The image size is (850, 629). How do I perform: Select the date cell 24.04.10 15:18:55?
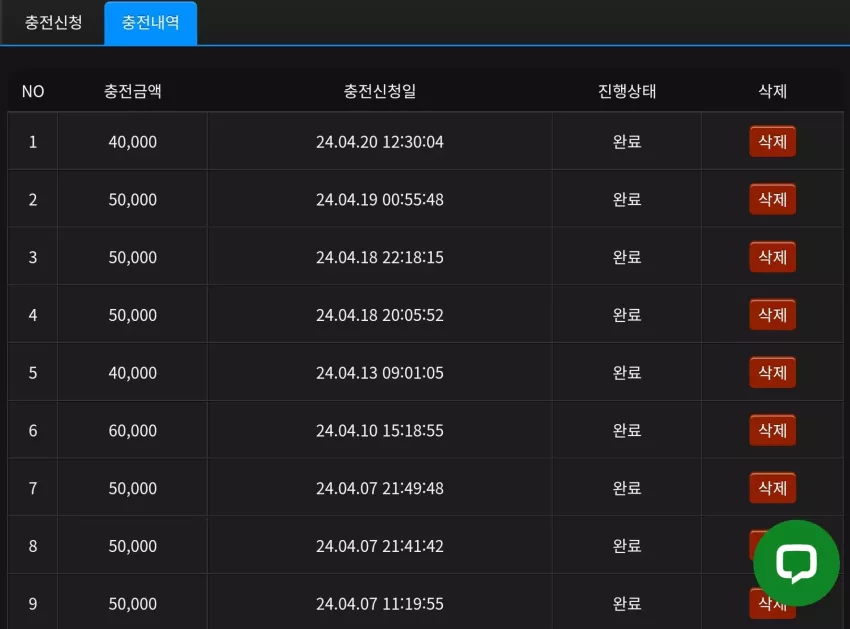(380, 431)
